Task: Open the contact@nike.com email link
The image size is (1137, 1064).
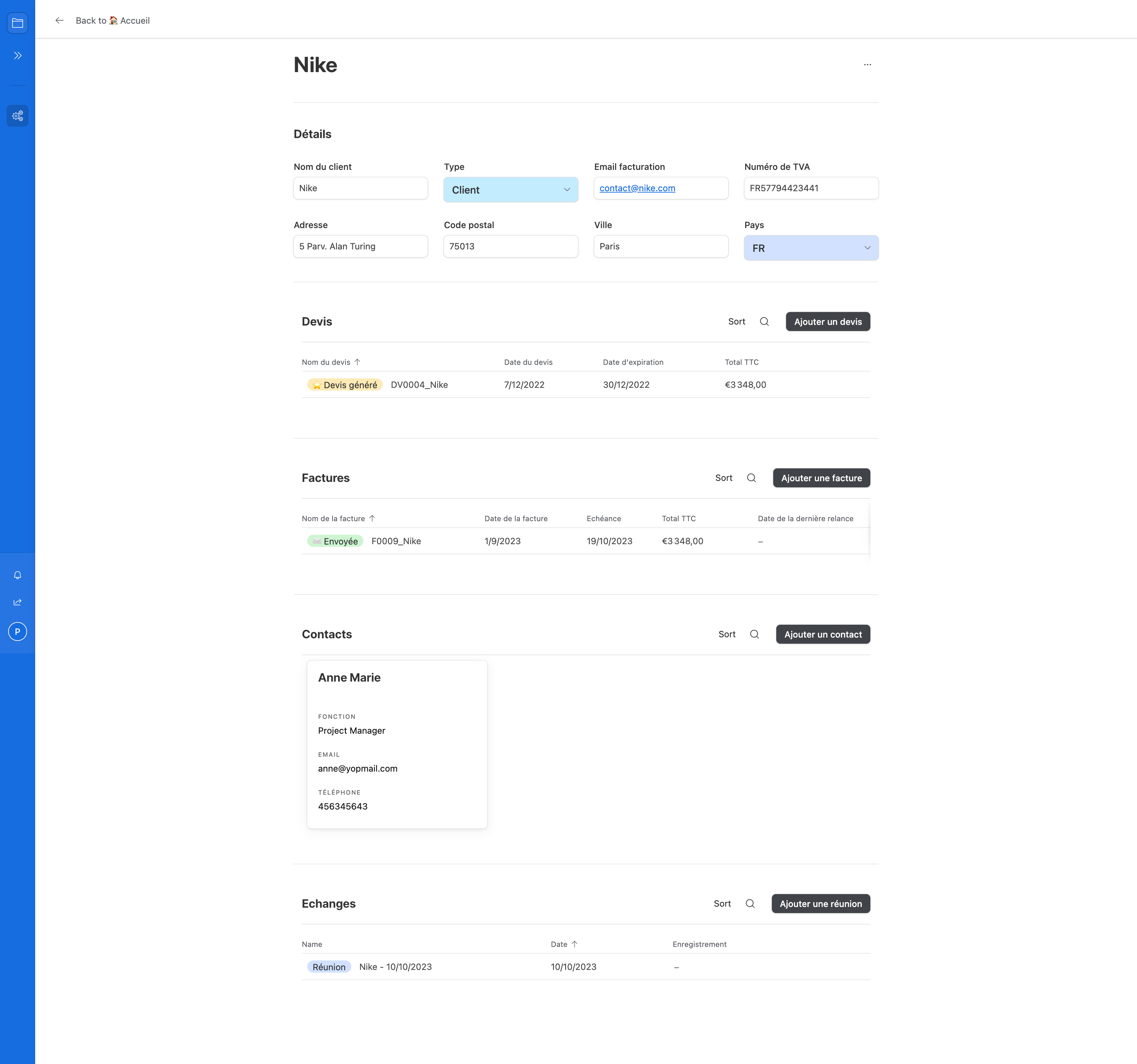Action: (x=637, y=188)
